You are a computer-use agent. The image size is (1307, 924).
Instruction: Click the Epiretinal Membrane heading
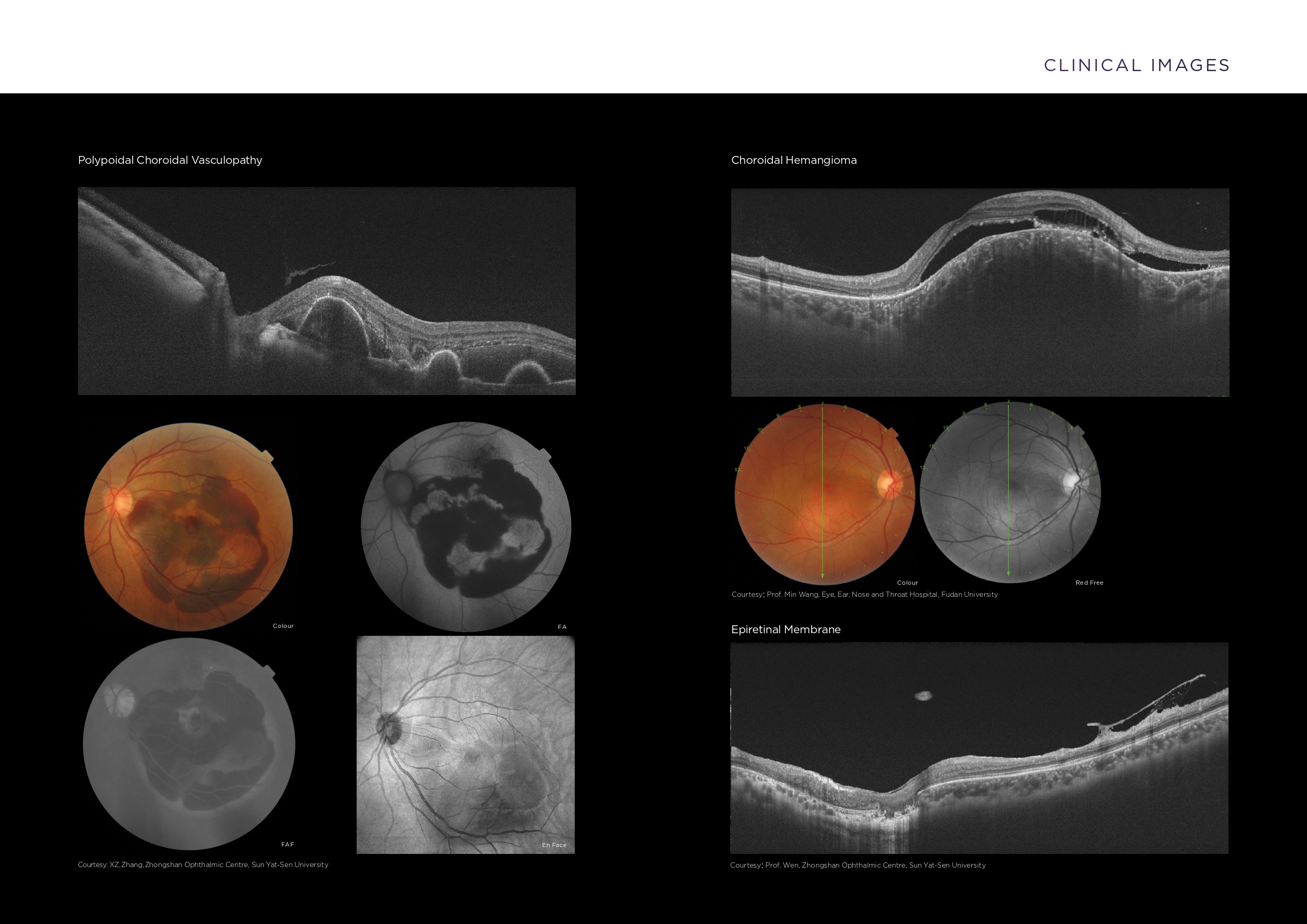tap(785, 629)
